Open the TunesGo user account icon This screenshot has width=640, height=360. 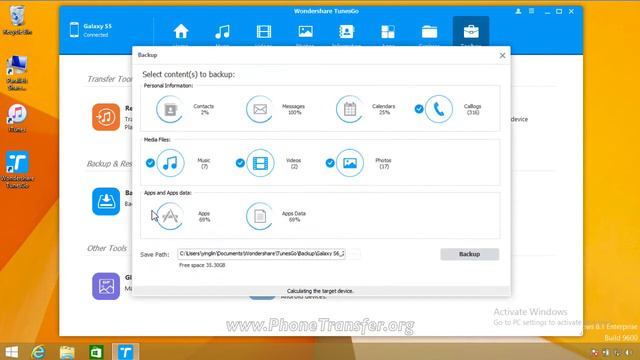[518, 11]
